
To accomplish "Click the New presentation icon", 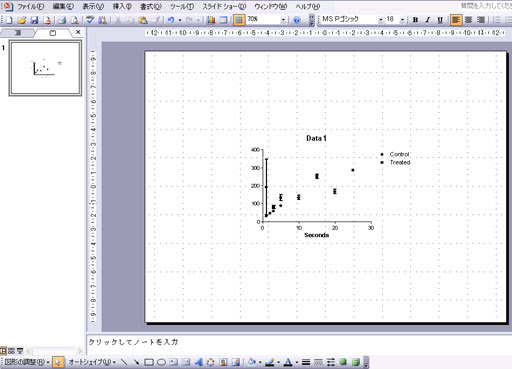I will pos(9,20).
